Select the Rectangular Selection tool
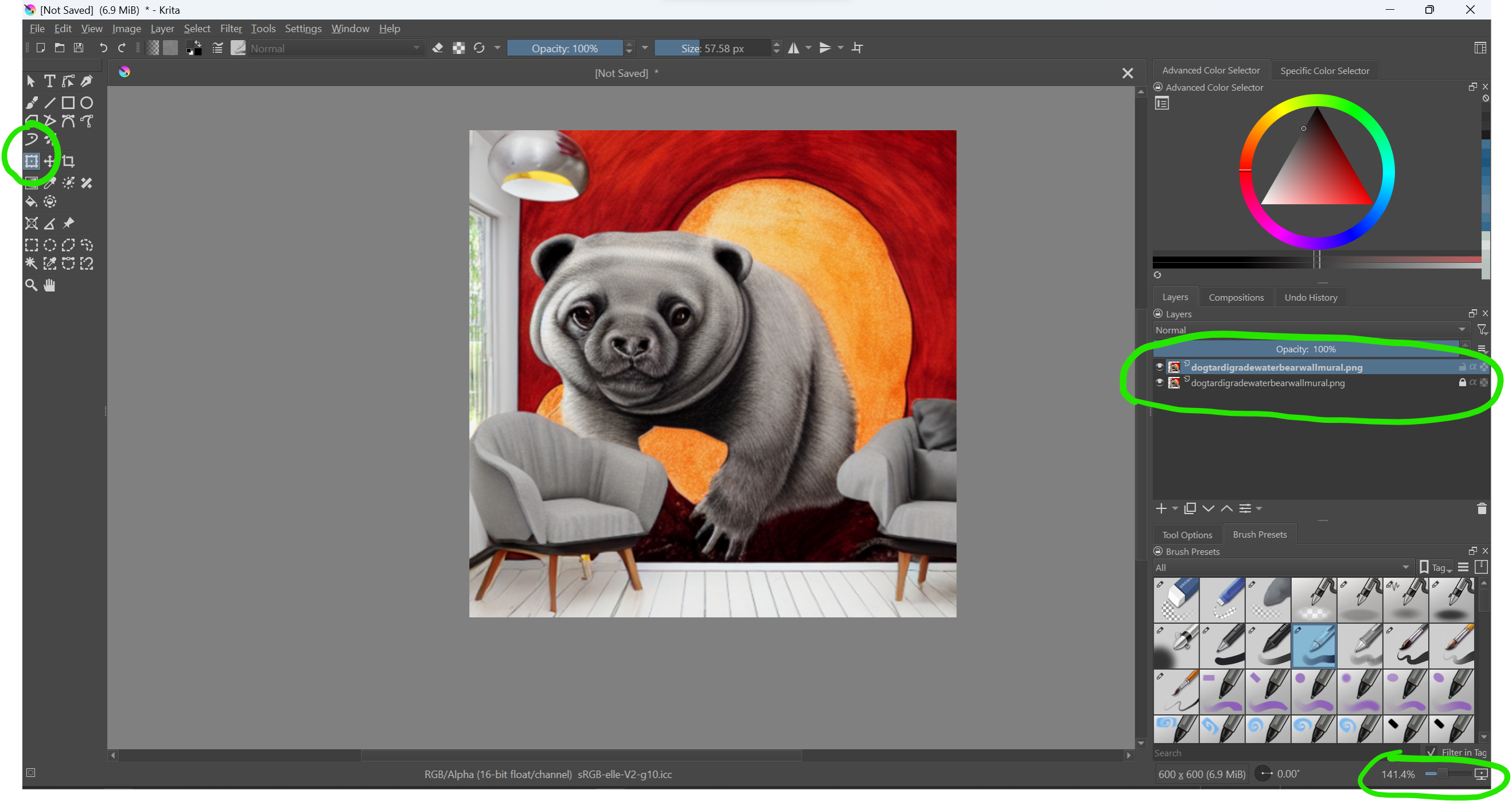Image resolution: width=1512 pixels, height=801 pixels. point(31,246)
